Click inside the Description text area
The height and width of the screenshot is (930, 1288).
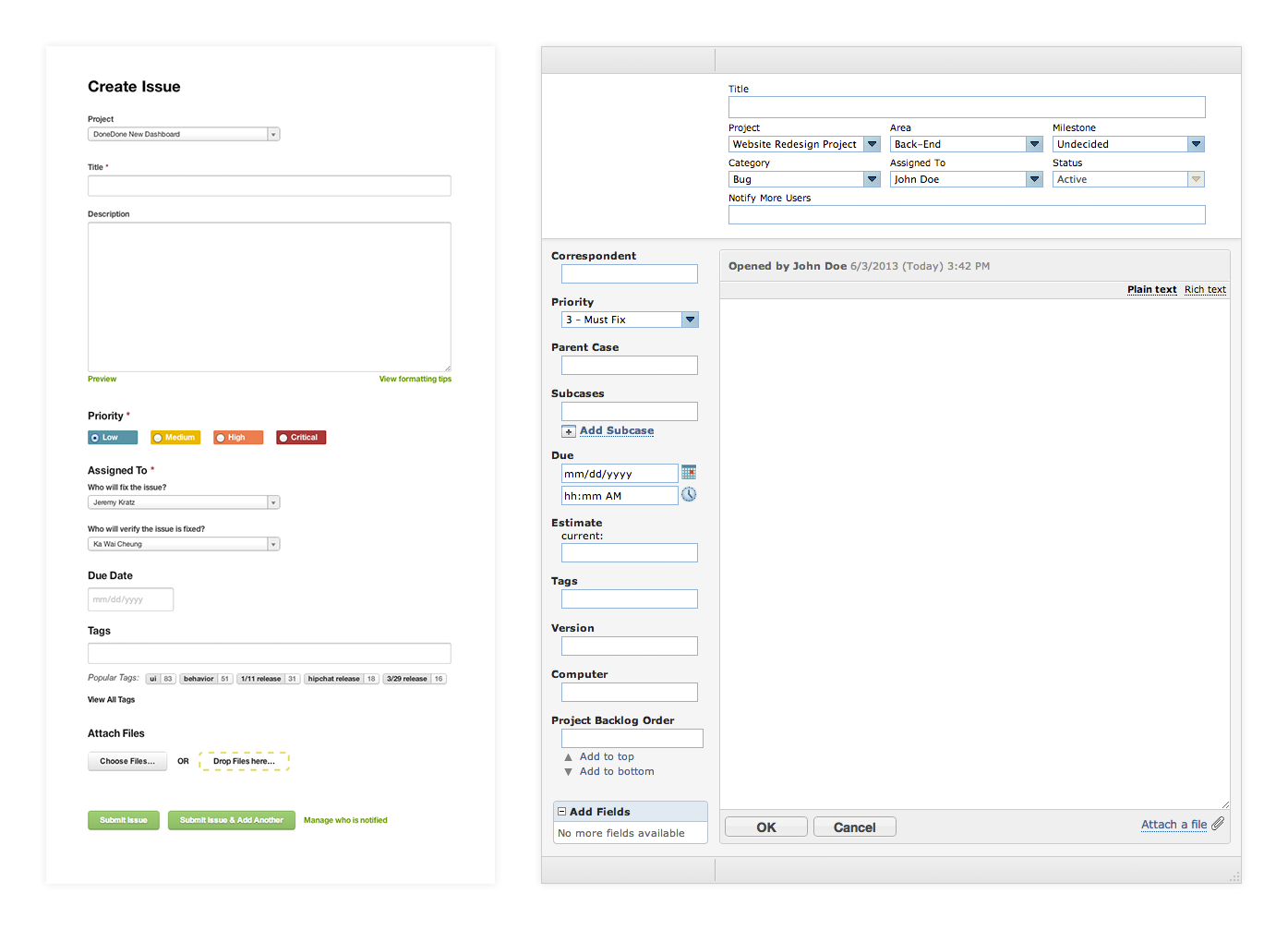pyautogui.click(x=269, y=296)
